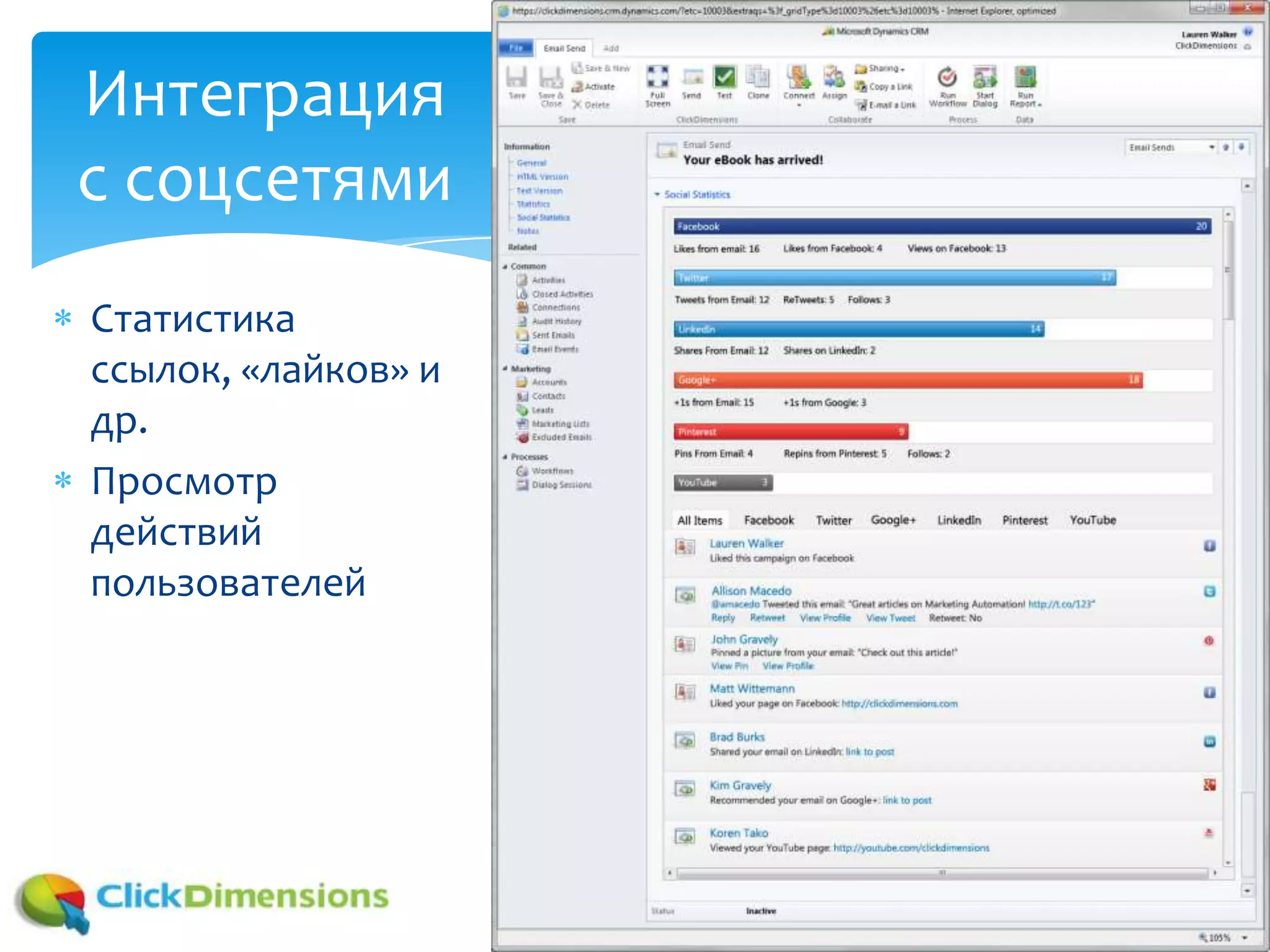The width and height of the screenshot is (1270, 952).
Task: Open the Run Report dropdown
Action: click(1026, 86)
